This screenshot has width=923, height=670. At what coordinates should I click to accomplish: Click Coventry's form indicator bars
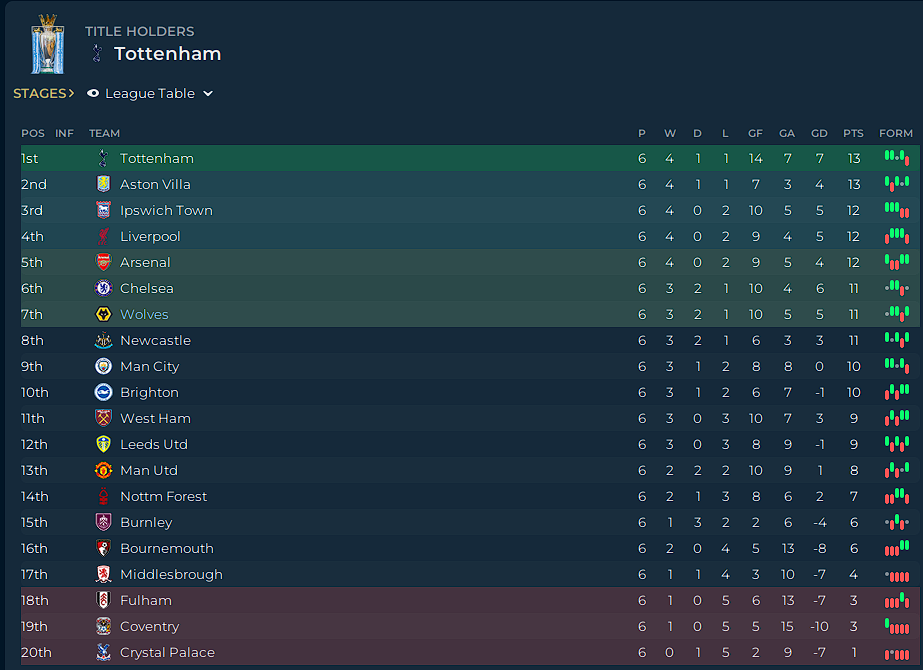click(x=897, y=626)
